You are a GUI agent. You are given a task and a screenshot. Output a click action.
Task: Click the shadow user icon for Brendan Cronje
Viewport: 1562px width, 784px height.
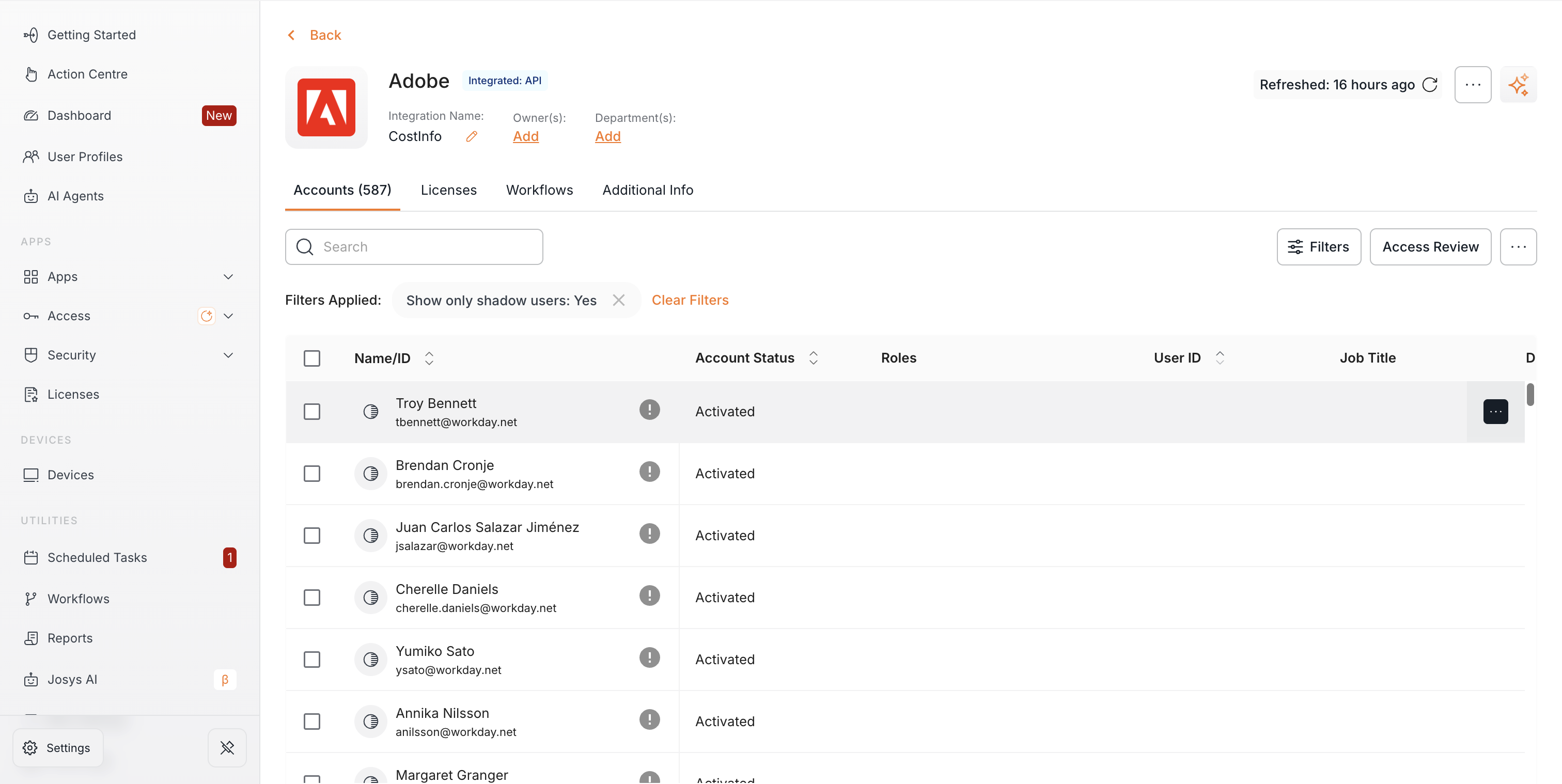370,474
